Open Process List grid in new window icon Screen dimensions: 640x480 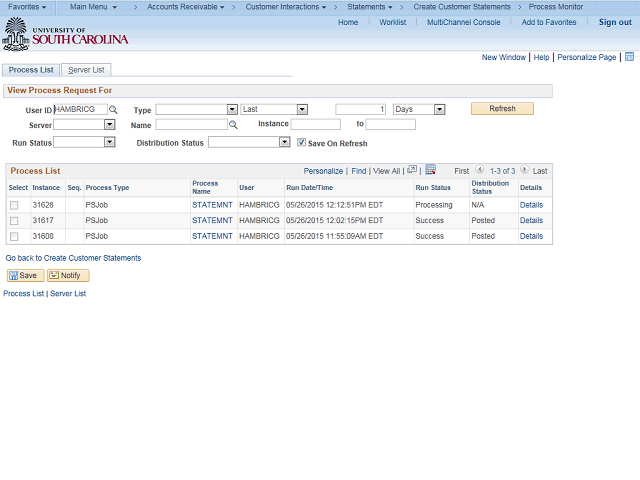pyautogui.click(x=412, y=169)
